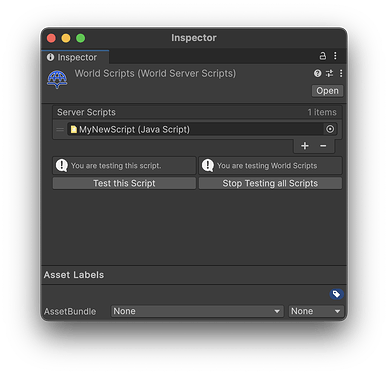Click the Server Scripts list header
The height and width of the screenshot is (375, 387).
coord(197,112)
